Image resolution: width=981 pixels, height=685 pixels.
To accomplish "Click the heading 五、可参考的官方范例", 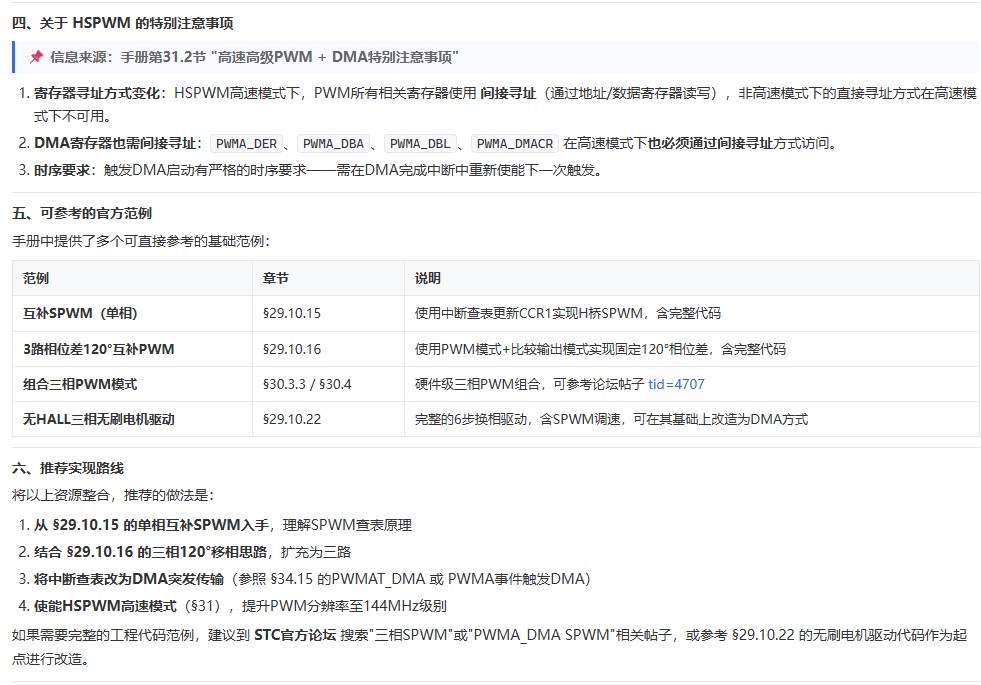I will [x=82, y=213].
